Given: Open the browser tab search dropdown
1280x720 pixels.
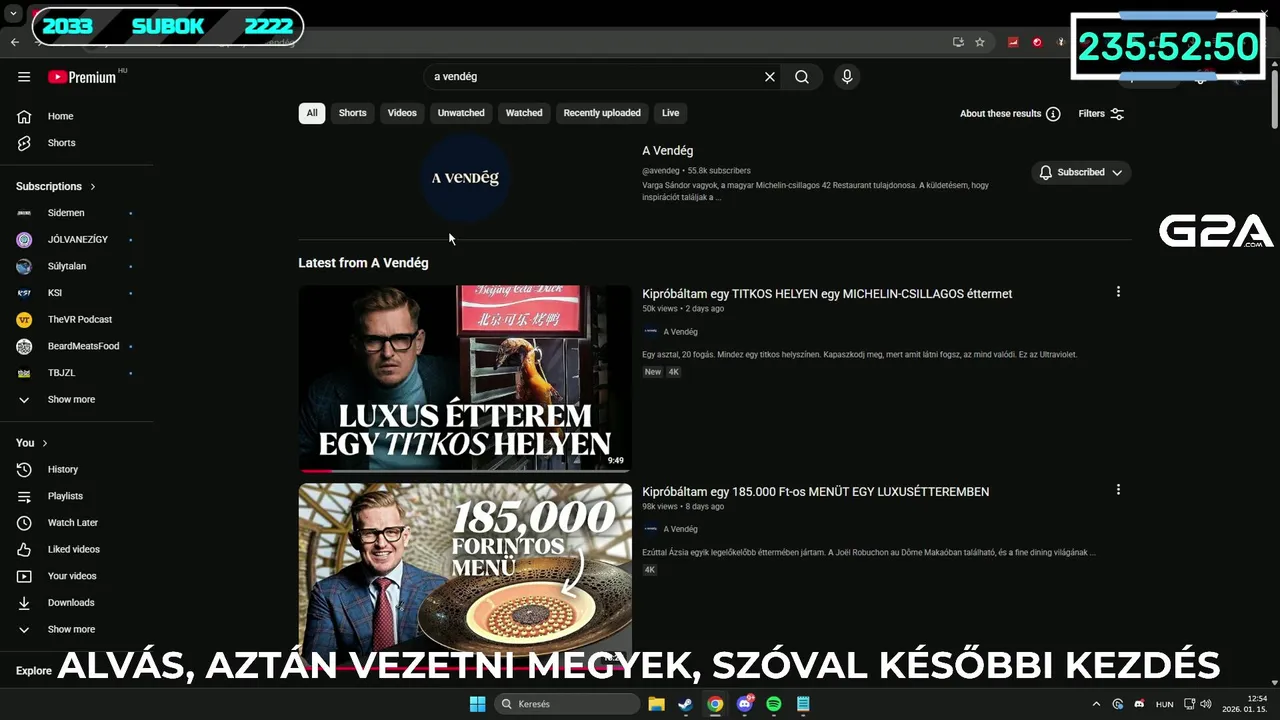Looking at the screenshot, I should 13,14.
